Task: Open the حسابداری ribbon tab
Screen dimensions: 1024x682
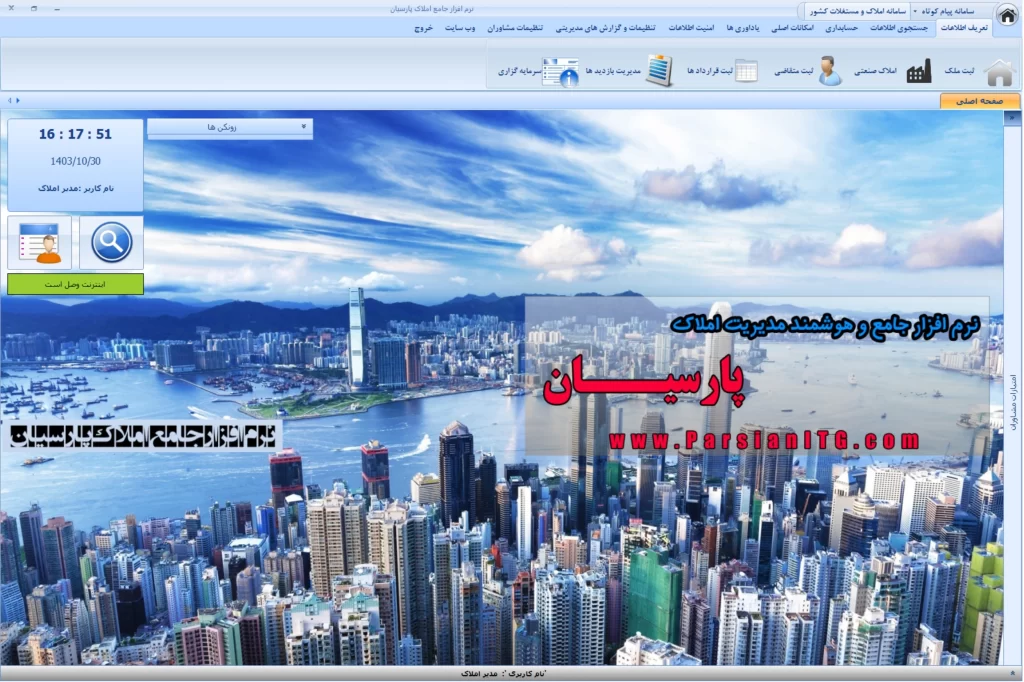Action: coord(841,28)
